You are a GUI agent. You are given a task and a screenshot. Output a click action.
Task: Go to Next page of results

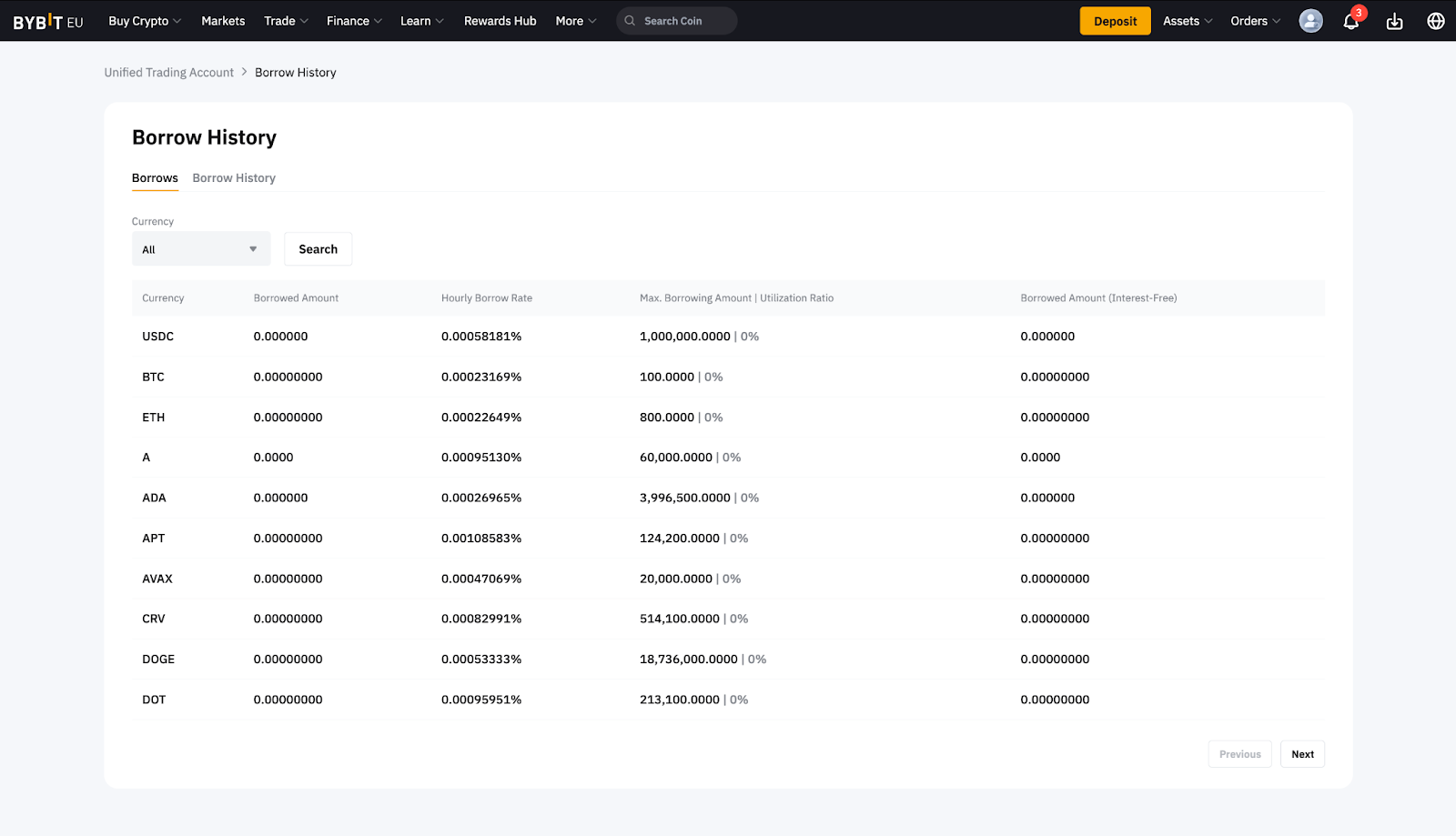coord(1302,754)
